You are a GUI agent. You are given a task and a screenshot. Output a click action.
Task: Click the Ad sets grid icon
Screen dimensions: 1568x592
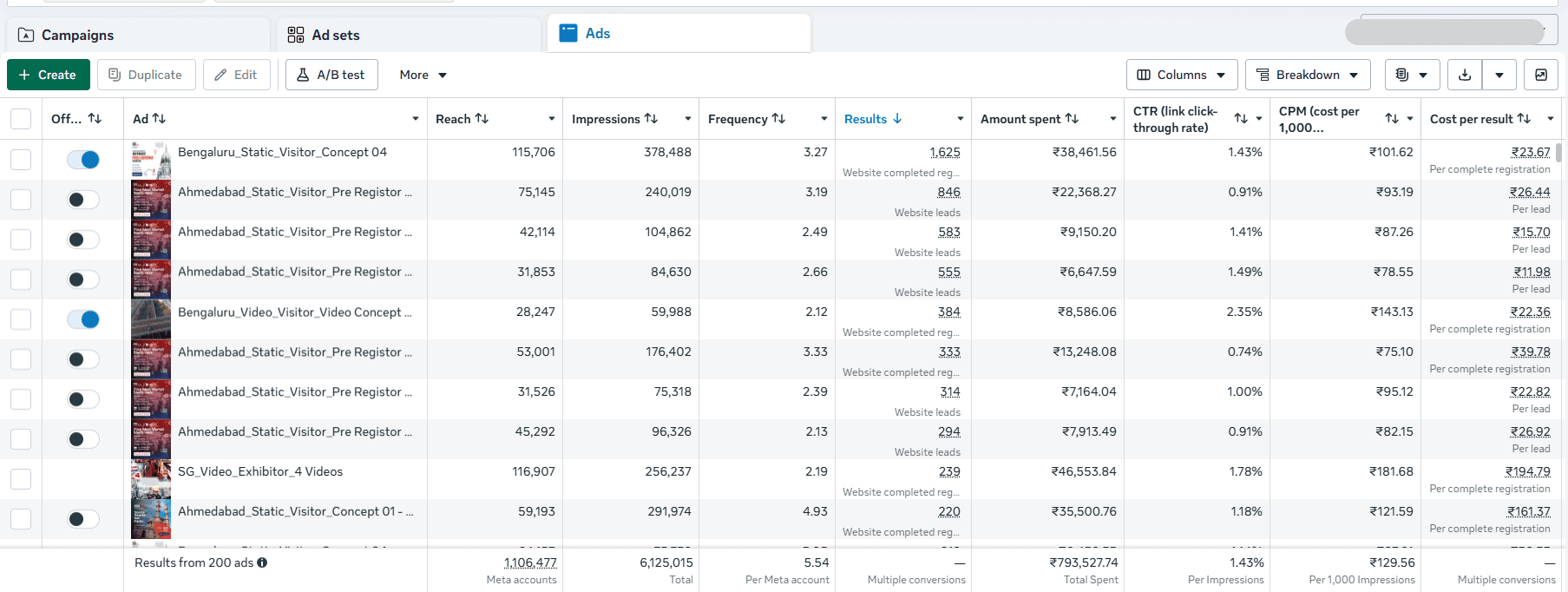tap(296, 35)
